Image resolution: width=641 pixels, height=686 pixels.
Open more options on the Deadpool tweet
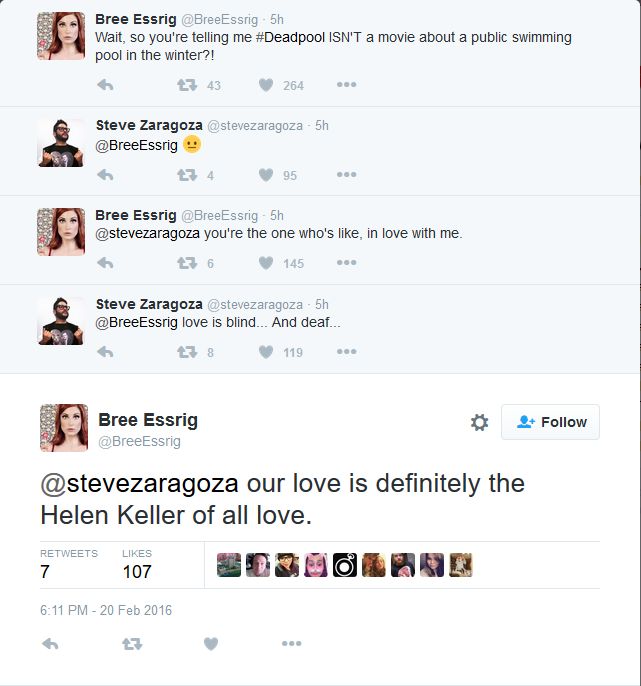coord(346,85)
